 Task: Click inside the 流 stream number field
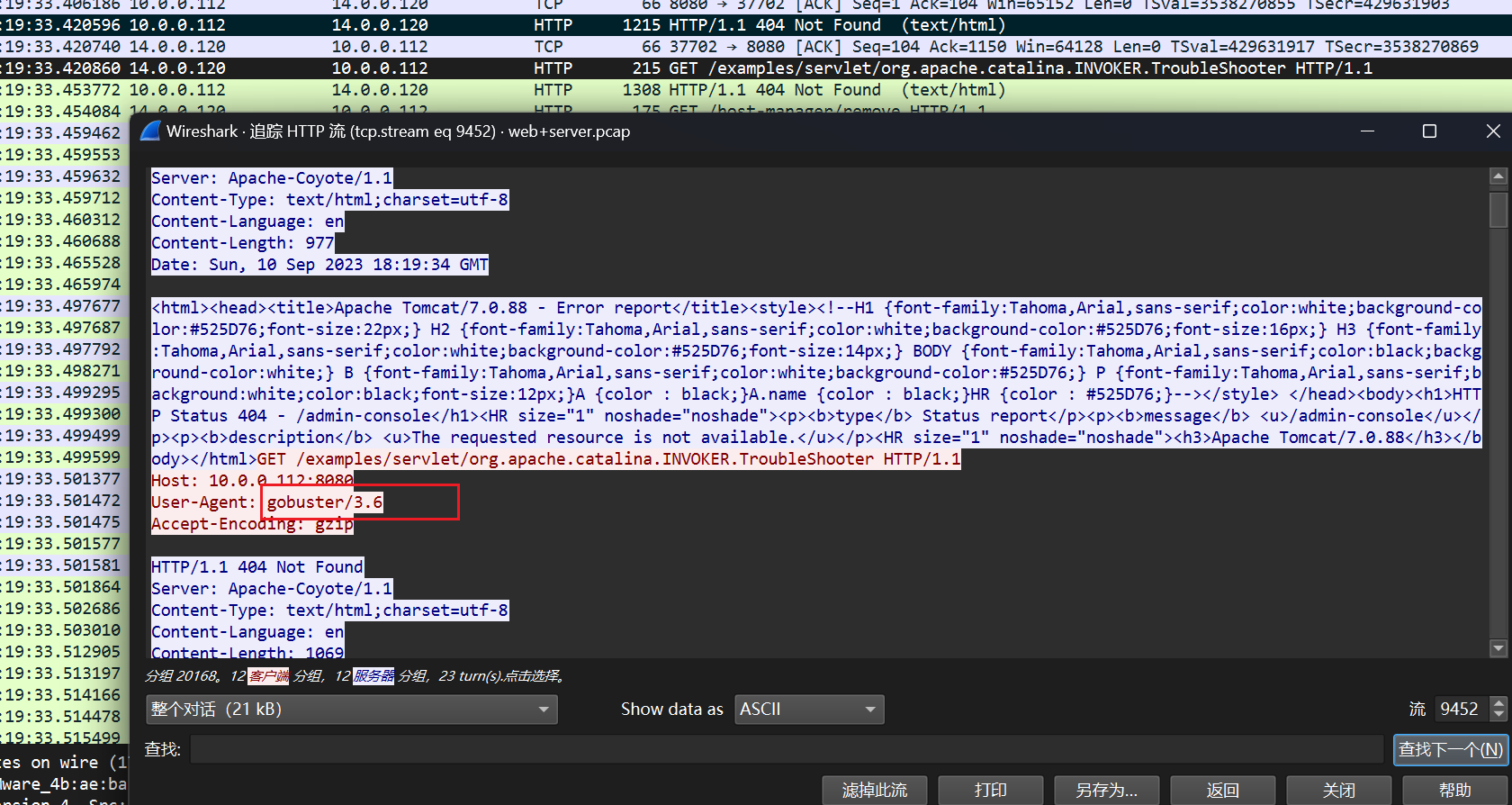(x=1462, y=710)
